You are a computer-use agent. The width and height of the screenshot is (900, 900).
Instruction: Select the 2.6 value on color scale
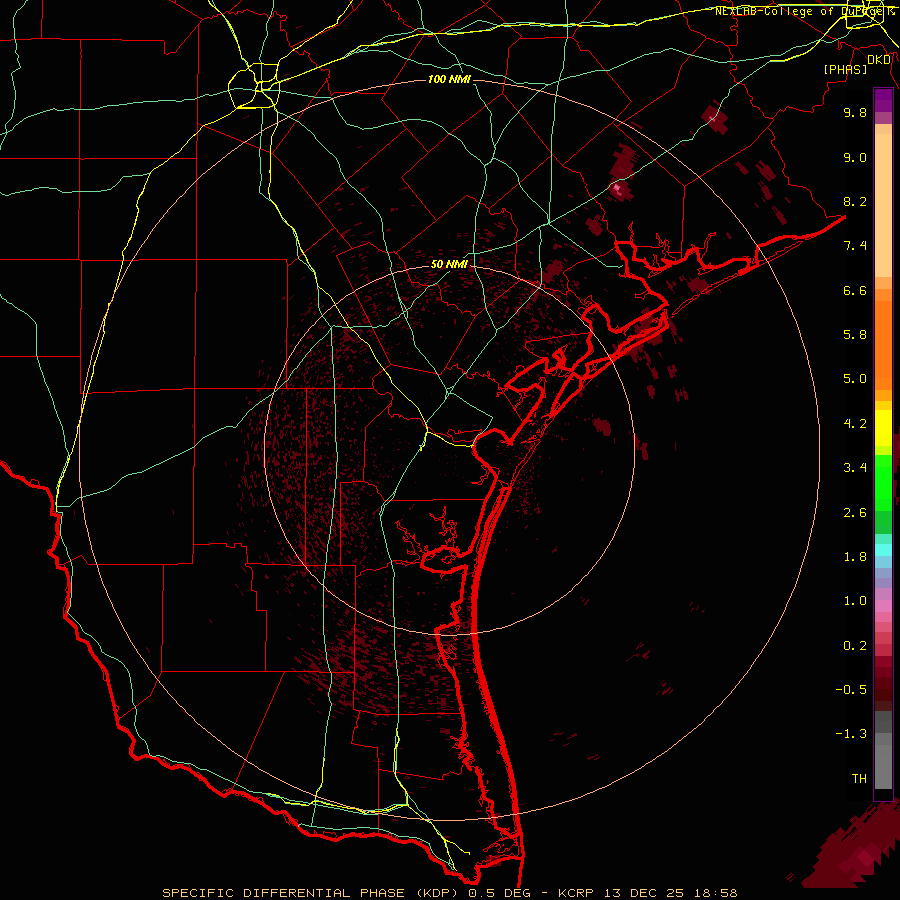[x=855, y=513]
